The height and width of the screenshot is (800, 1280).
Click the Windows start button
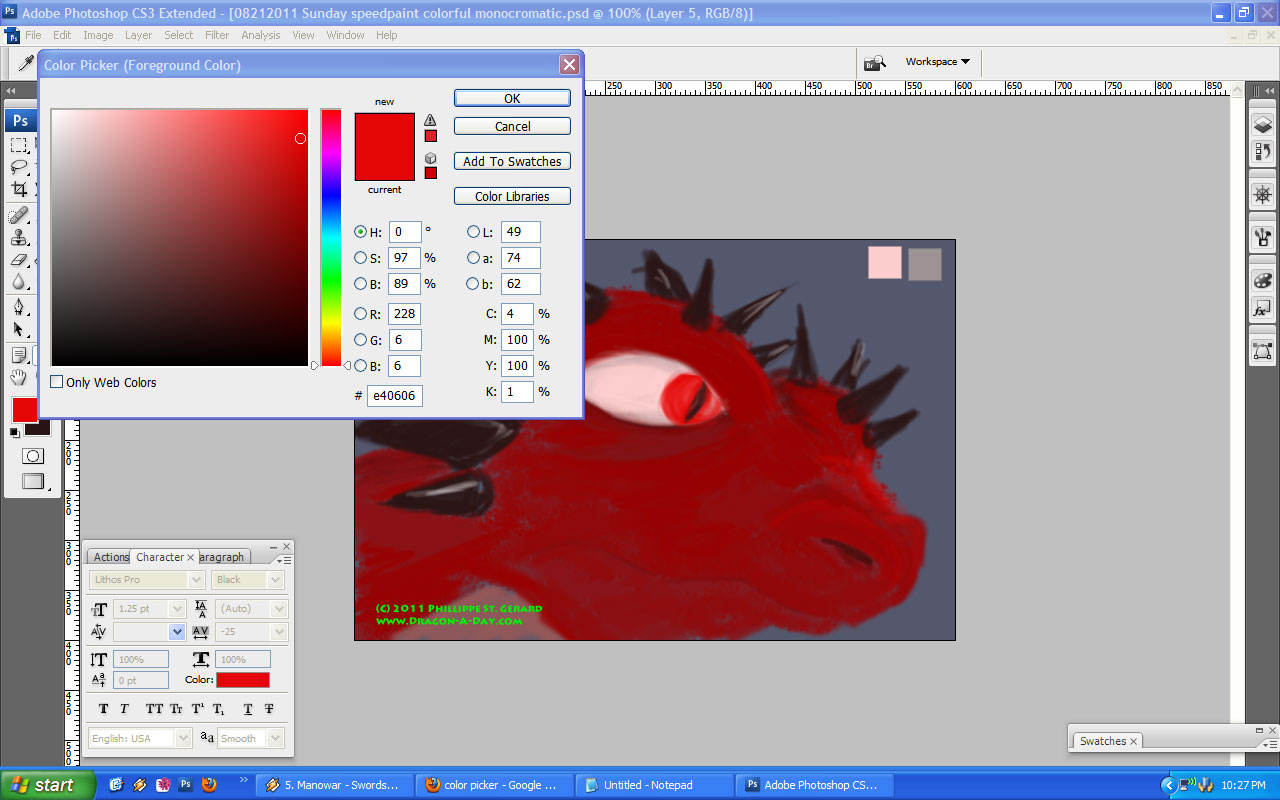(47, 785)
